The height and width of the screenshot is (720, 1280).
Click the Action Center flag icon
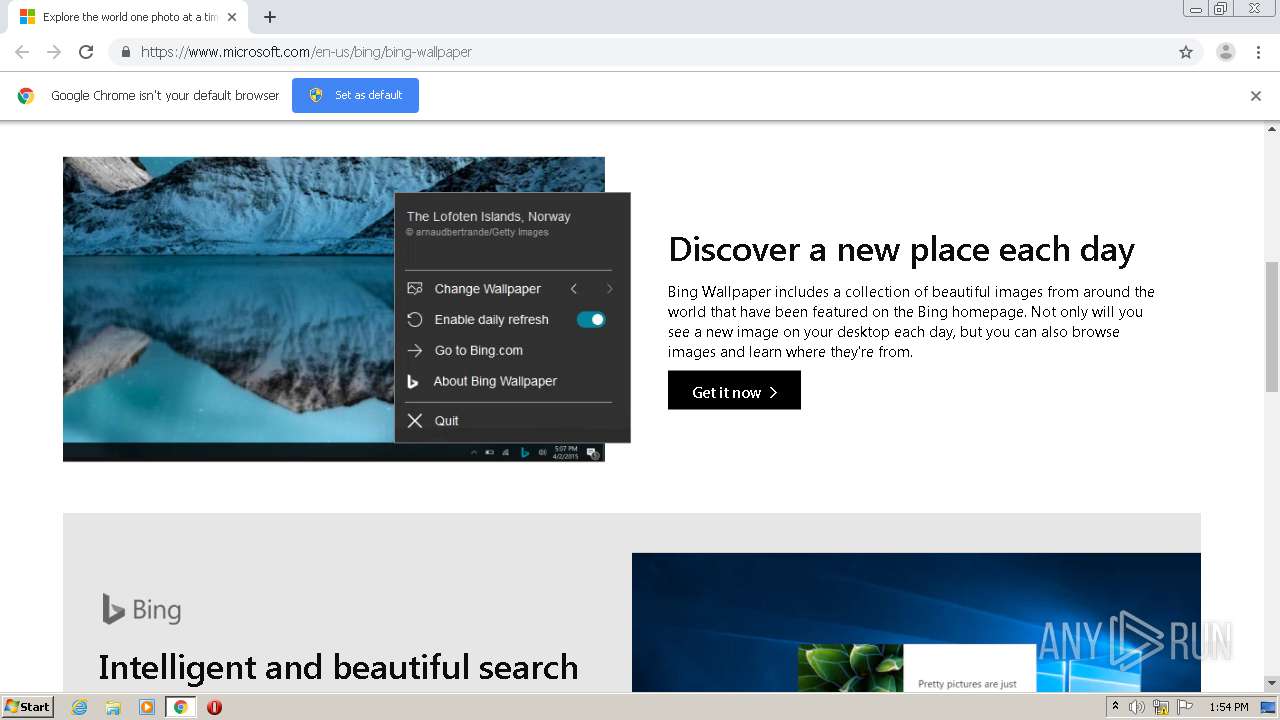[x=1185, y=707]
